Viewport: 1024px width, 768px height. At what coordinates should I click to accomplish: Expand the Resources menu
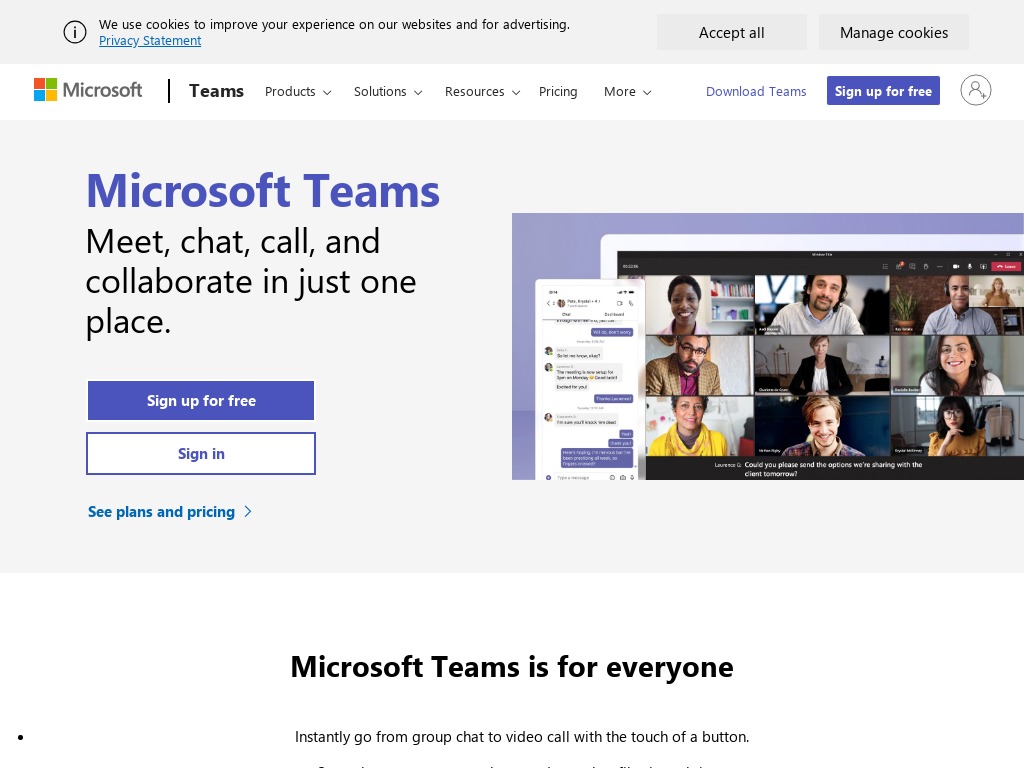click(482, 91)
